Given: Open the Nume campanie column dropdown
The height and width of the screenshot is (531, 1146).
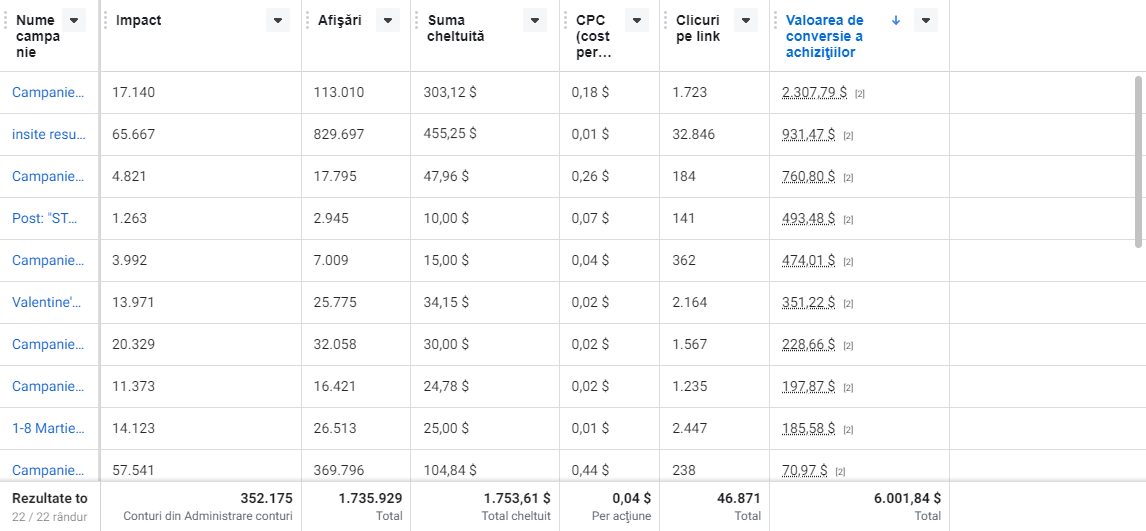Looking at the screenshot, I should coord(74,21).
